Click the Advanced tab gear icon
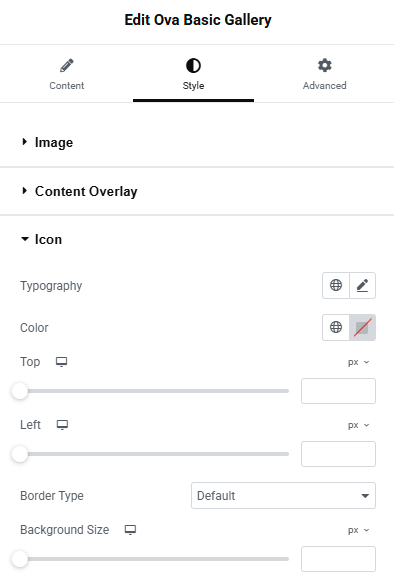Screen dimensions: 394x584 (324, 66)
